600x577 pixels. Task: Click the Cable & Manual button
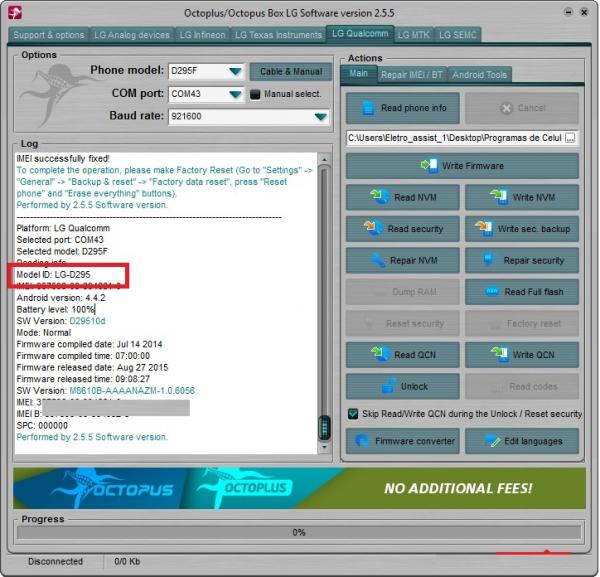coord(291,72)
